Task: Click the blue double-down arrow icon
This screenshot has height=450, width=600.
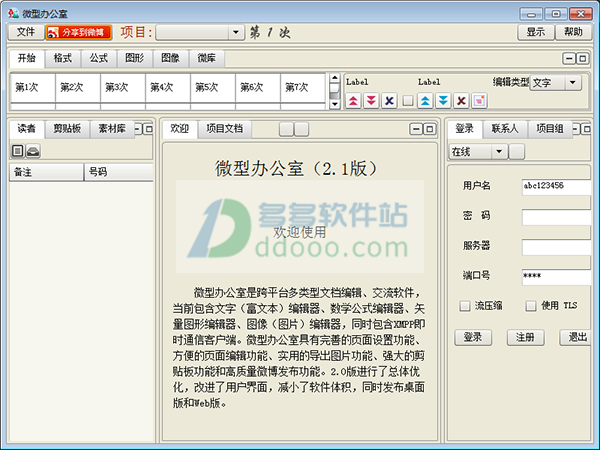Action: click(x=443, y=101)
